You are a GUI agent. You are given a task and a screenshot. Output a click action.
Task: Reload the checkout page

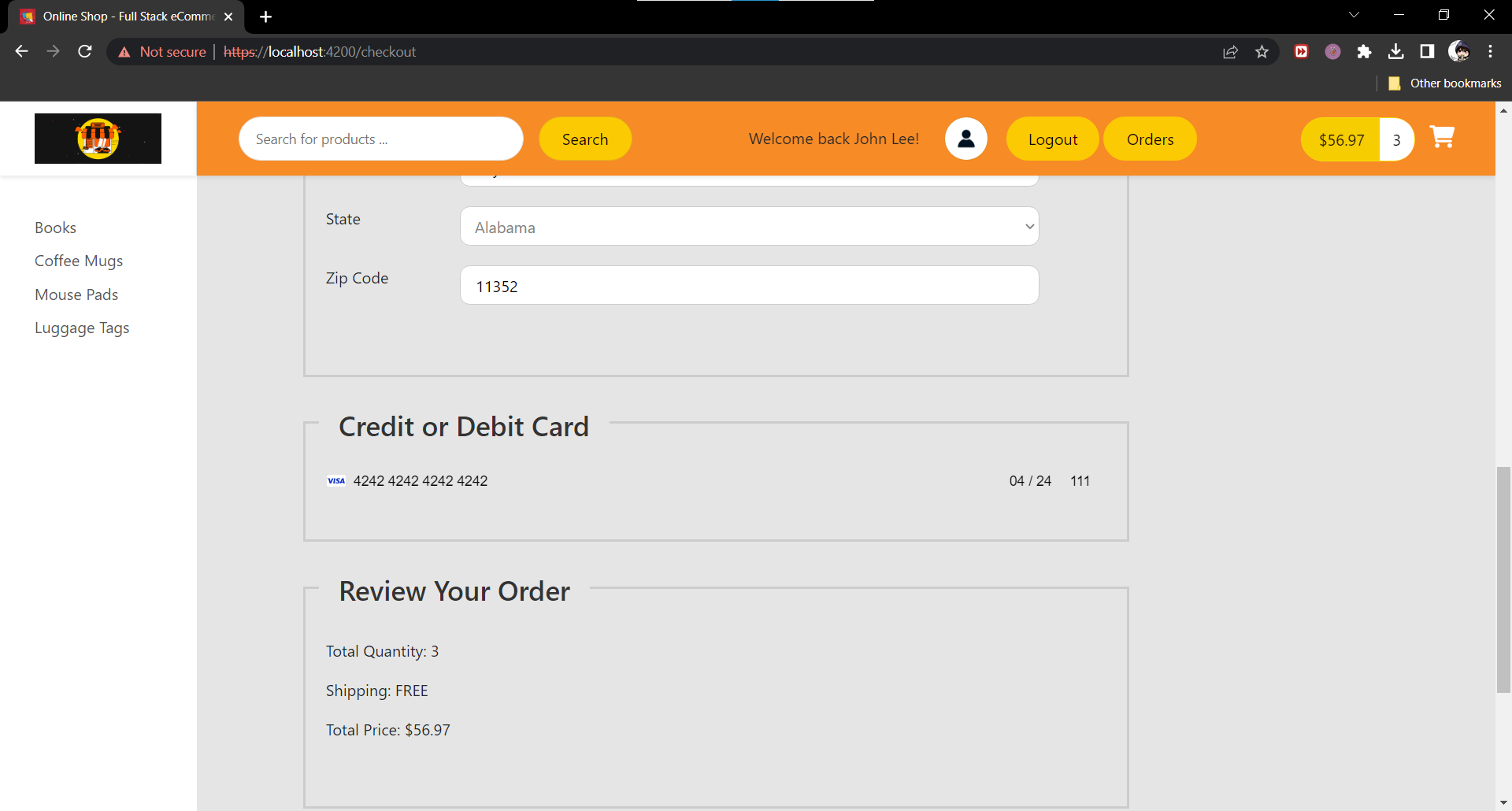85,51
